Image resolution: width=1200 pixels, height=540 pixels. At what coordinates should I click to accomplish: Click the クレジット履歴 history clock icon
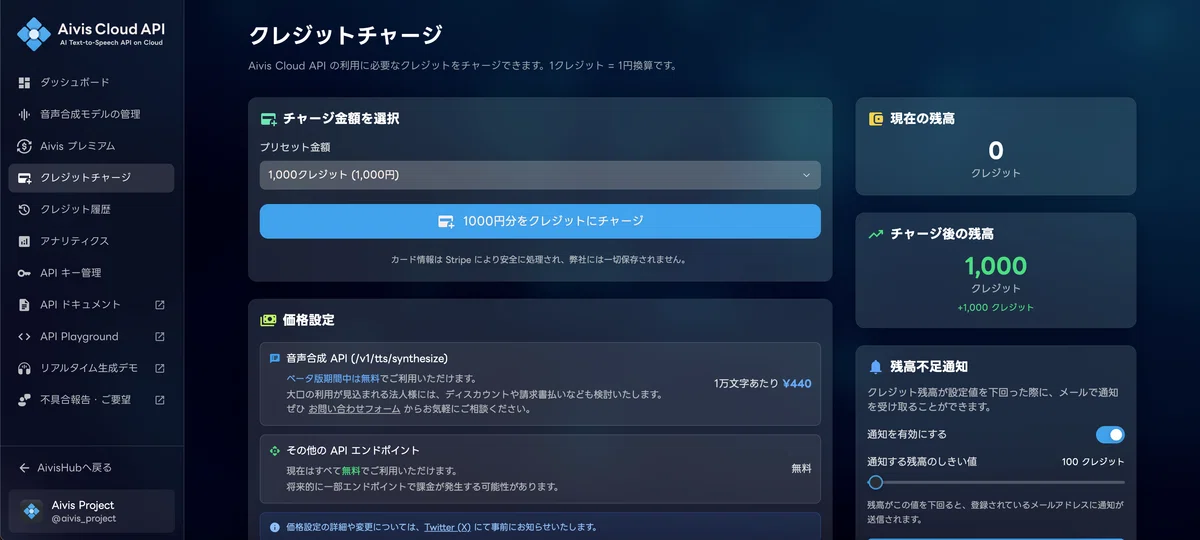25,209
